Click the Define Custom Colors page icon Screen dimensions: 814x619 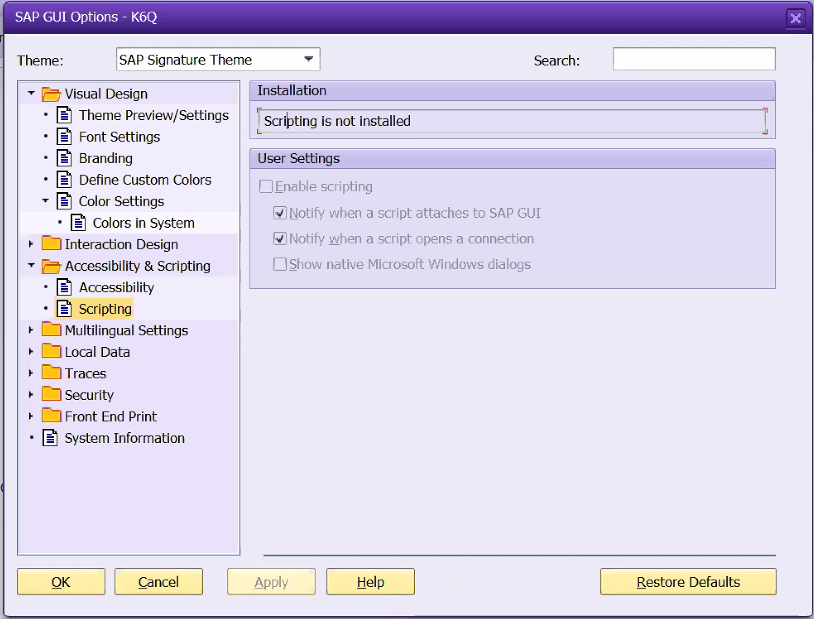(65, 180)
